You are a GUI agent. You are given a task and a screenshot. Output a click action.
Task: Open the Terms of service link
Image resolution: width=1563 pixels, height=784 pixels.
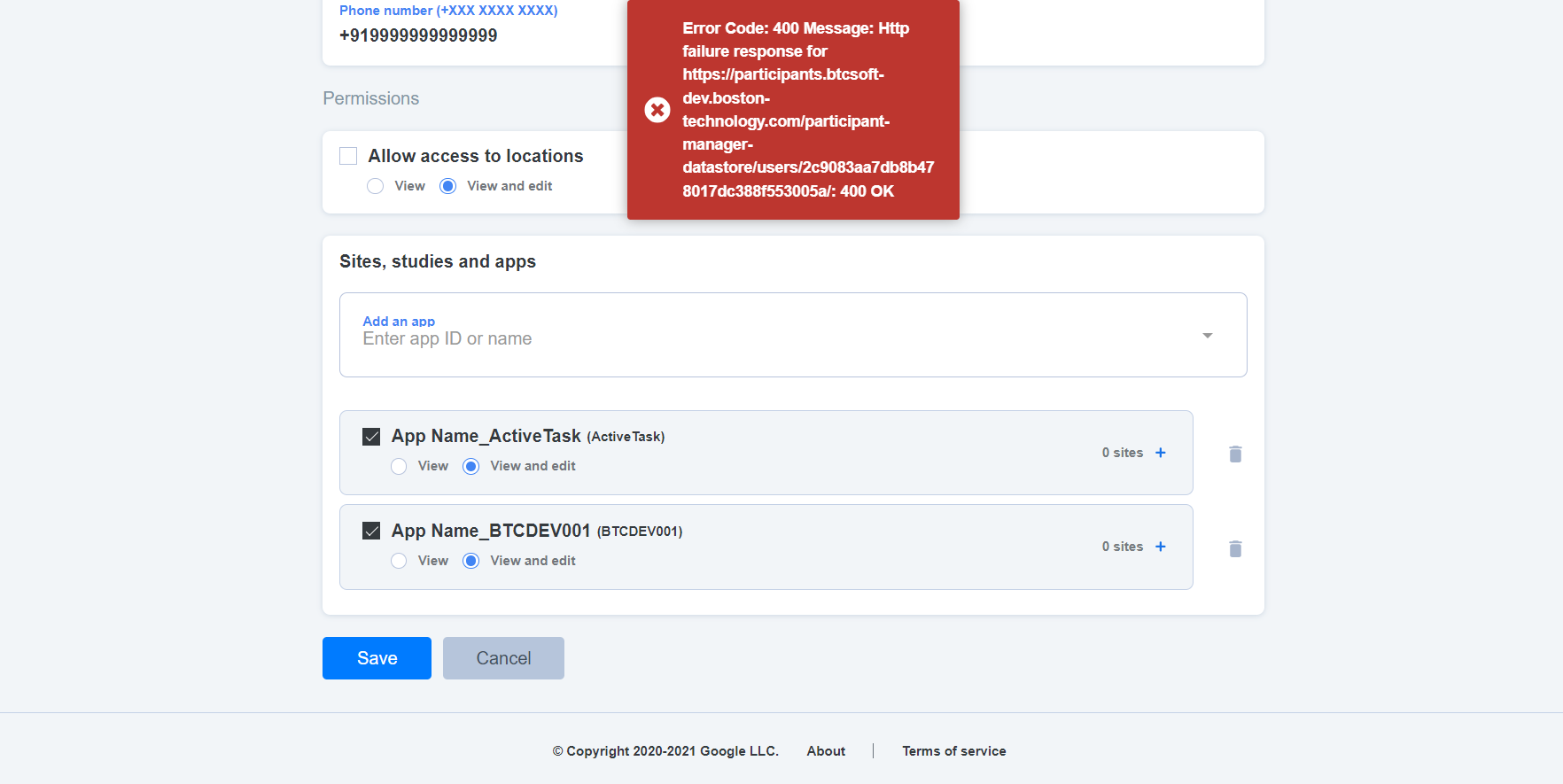(954, 751)
